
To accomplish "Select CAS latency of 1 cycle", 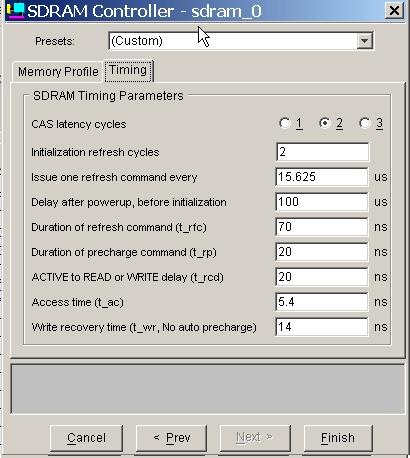I will 285,123.
